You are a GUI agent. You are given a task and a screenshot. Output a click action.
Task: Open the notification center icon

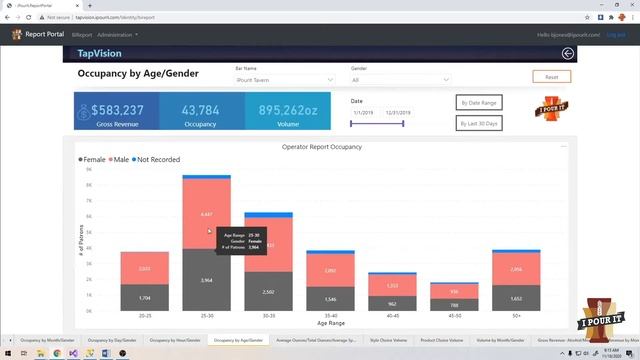pyautogui.click(x=629, y=353)
